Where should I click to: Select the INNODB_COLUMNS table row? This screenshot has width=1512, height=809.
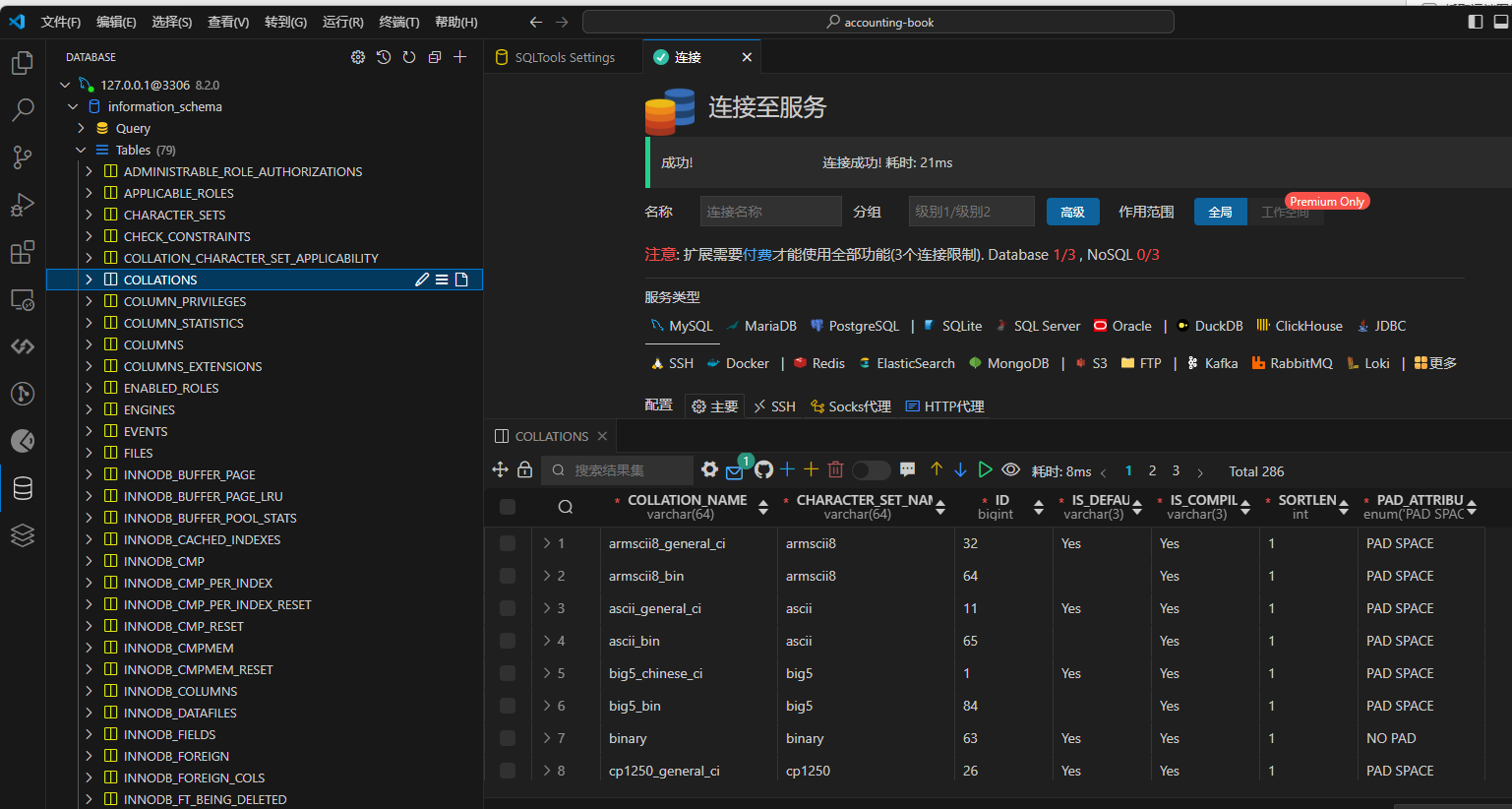tap(265, 691)
